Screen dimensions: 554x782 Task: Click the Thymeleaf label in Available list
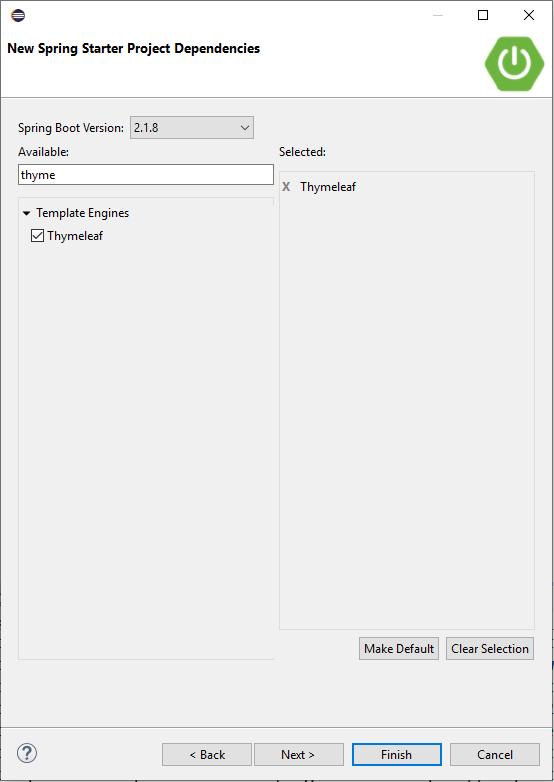(x=75, y=235)
